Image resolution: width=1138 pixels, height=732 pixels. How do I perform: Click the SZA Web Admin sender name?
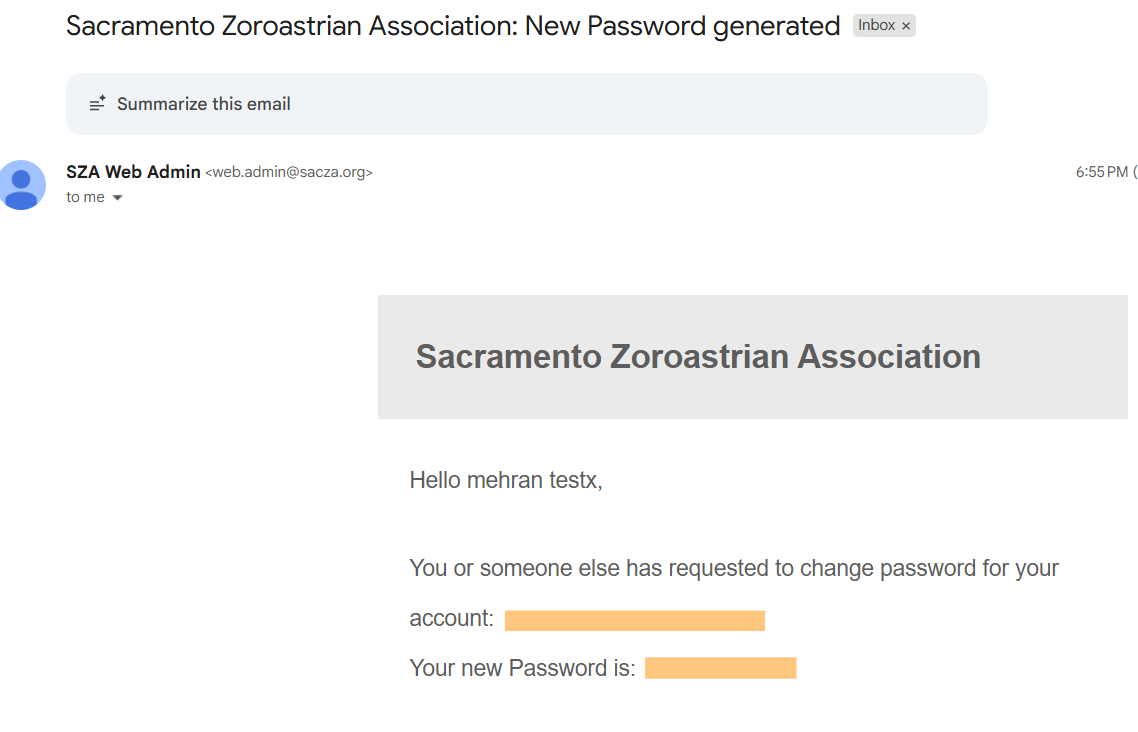(133, 172)
